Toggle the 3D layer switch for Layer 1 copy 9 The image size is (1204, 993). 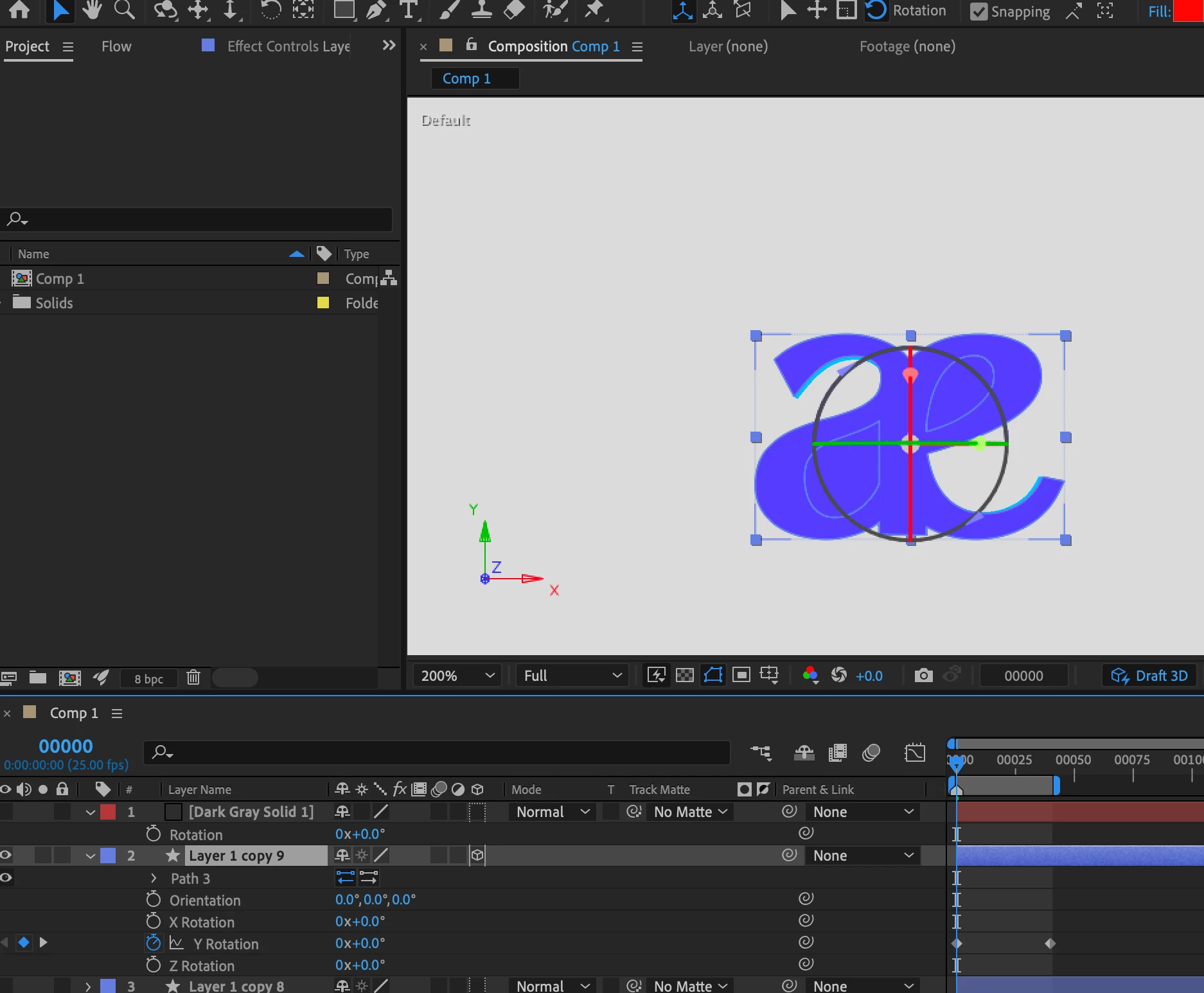[x=477, y=855]
